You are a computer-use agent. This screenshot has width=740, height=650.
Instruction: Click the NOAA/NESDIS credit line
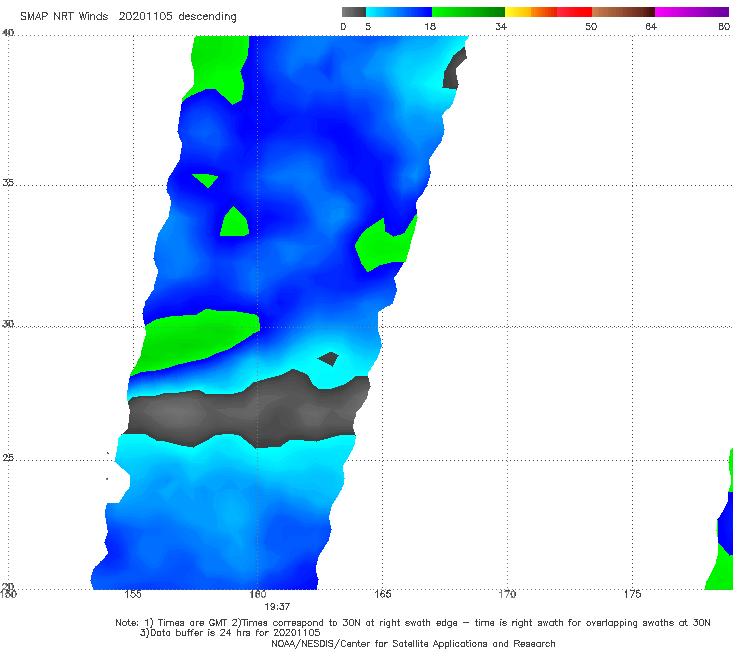tap(413, 644)
